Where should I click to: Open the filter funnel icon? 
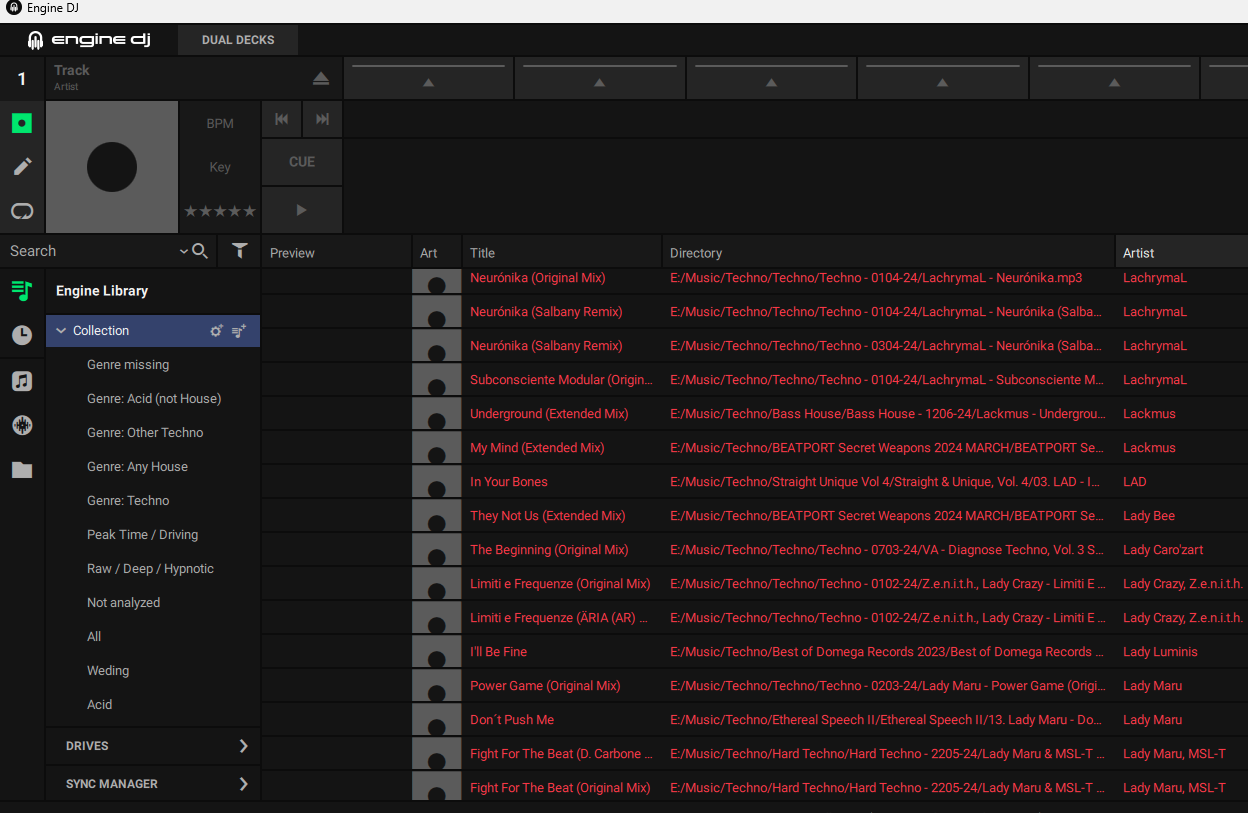239,251
